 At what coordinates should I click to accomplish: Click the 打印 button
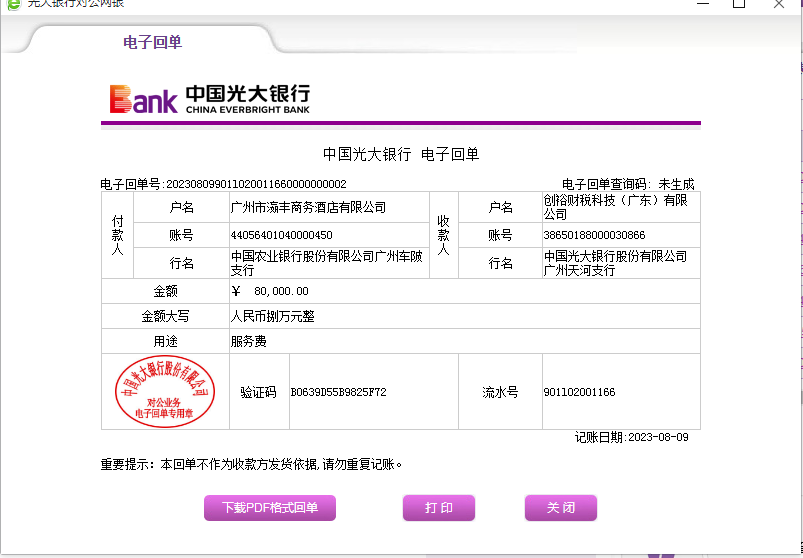pyautogui.click(x=439, y=508)
